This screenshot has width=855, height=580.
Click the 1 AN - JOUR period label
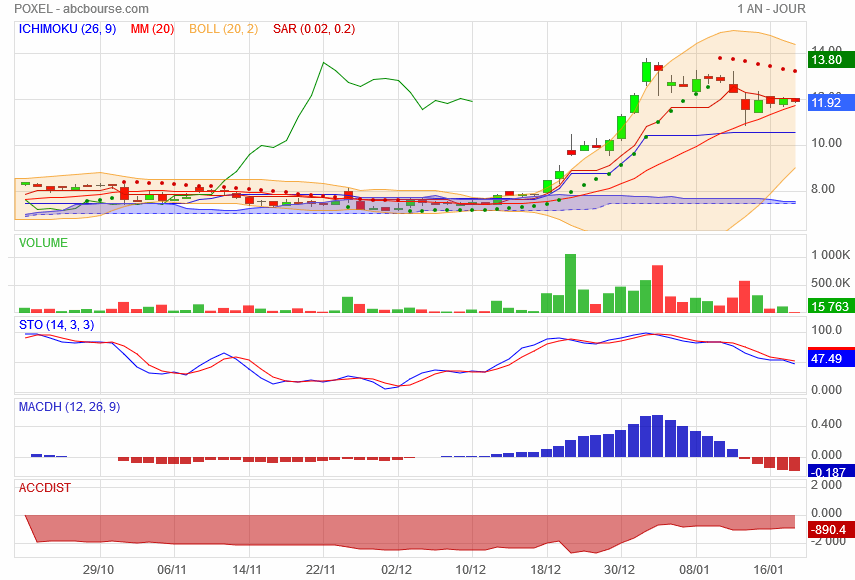(771, 9)
